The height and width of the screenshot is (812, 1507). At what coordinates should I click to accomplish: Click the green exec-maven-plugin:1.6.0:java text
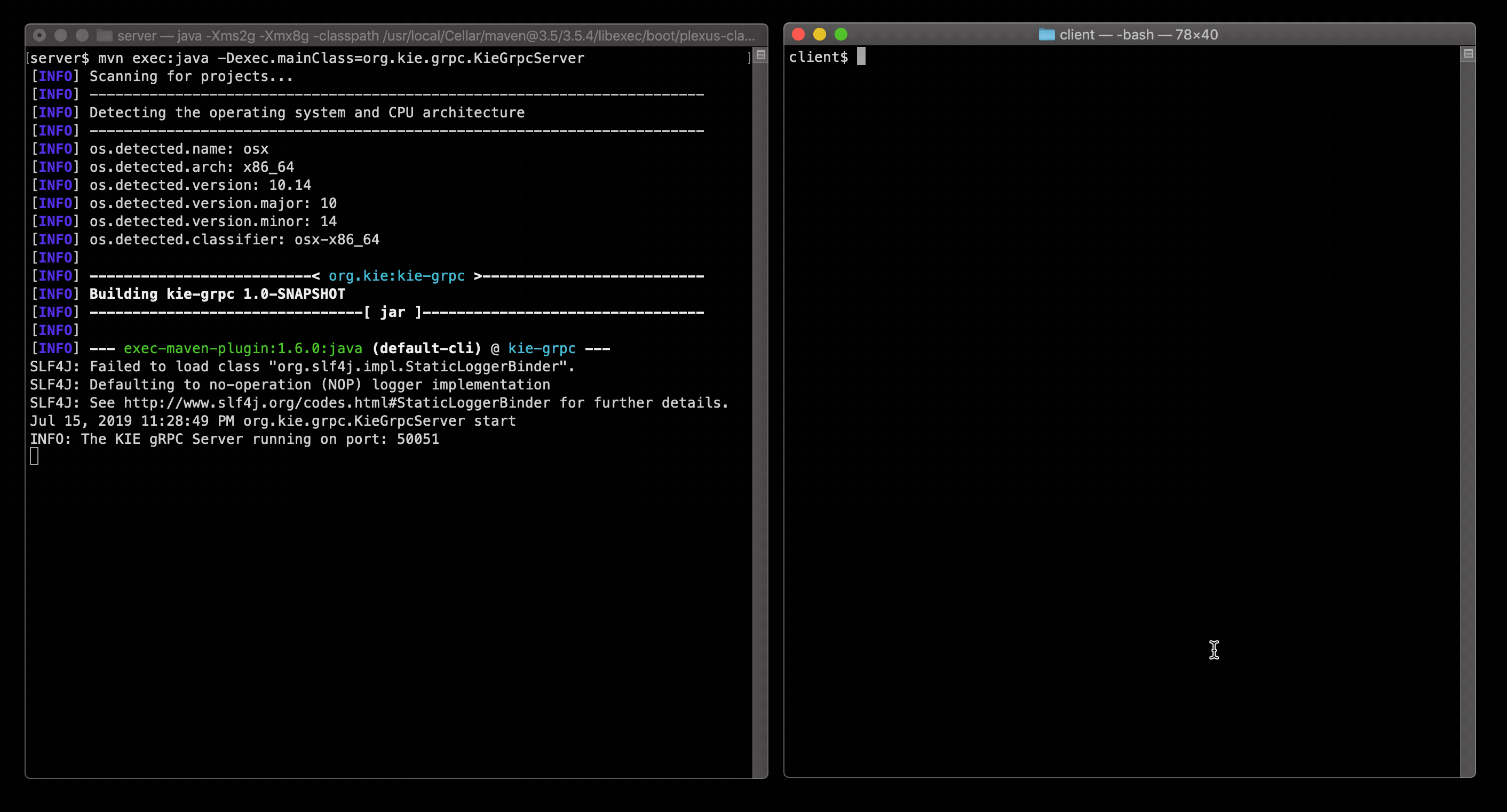pyautogui.click(x=243, y=349)
